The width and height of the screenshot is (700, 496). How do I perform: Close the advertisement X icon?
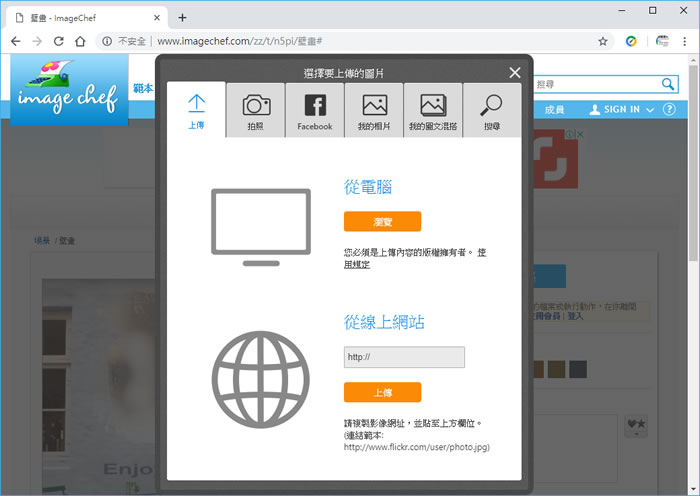click(x=579, y=134)
